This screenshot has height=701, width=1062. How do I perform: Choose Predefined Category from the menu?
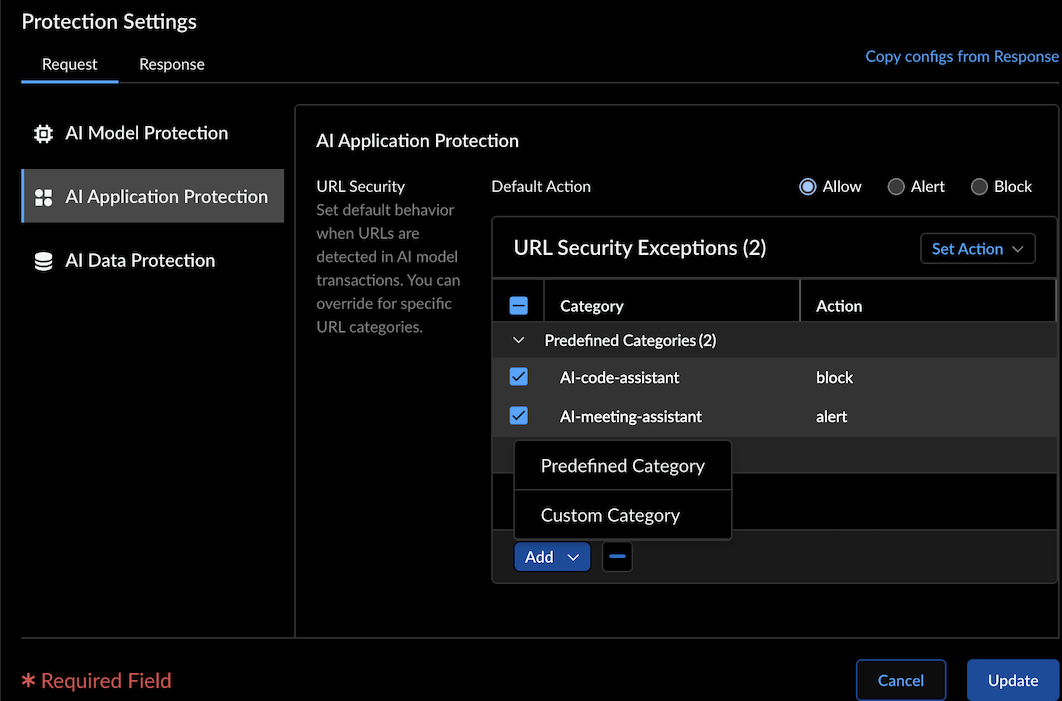click(622, 466)
